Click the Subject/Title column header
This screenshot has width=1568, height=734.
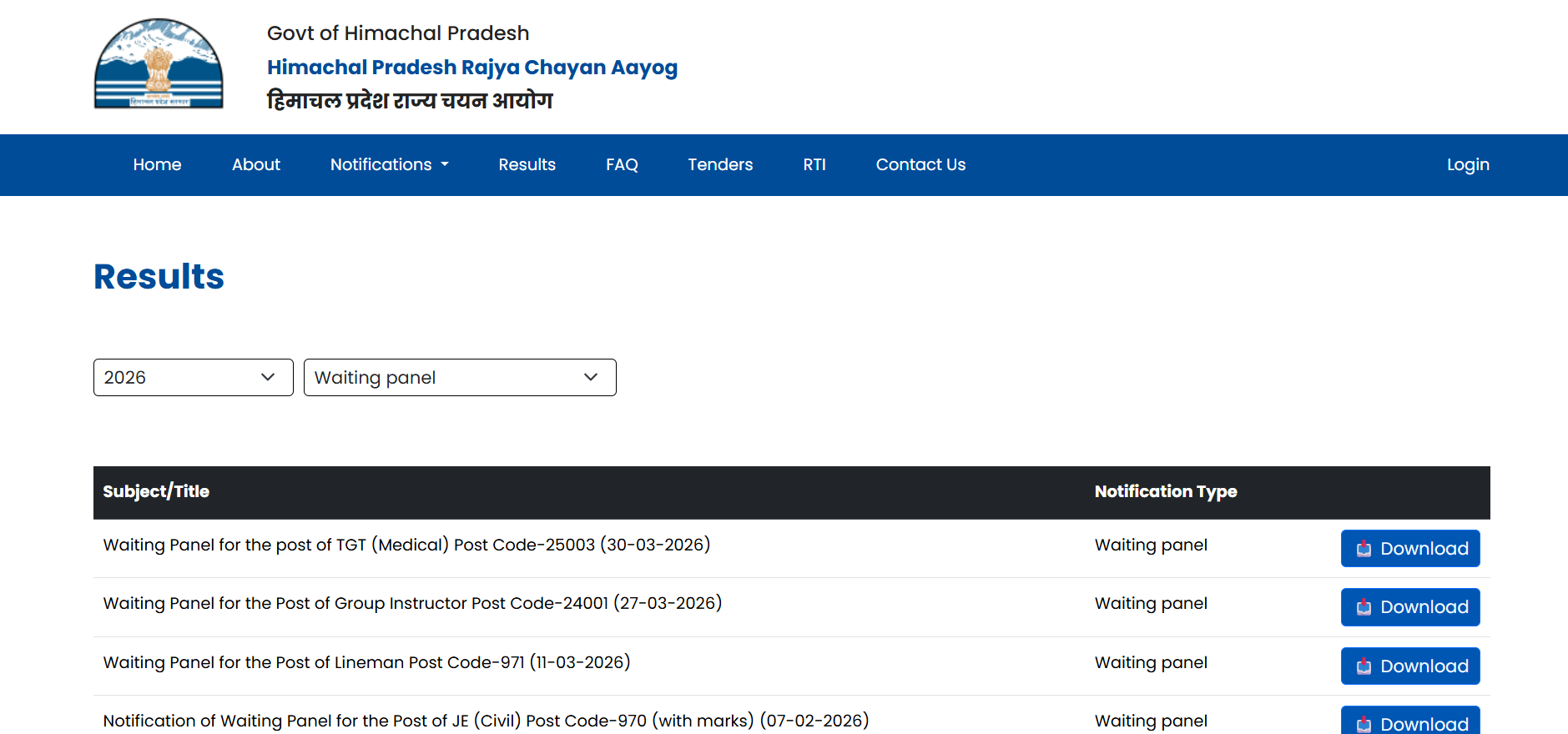point(156,492)
